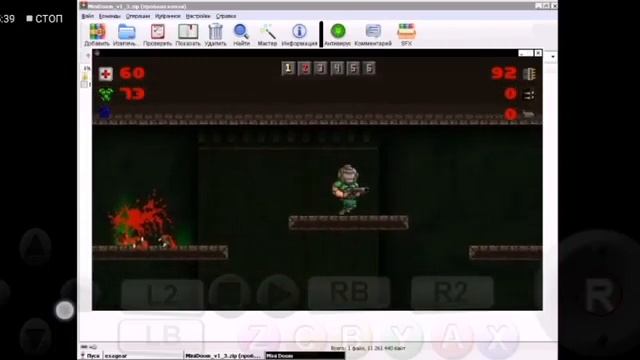Viewport: 640px width, 360px height.
Task: Select weapon slot 4 in HUD
Action: [337, 68]
